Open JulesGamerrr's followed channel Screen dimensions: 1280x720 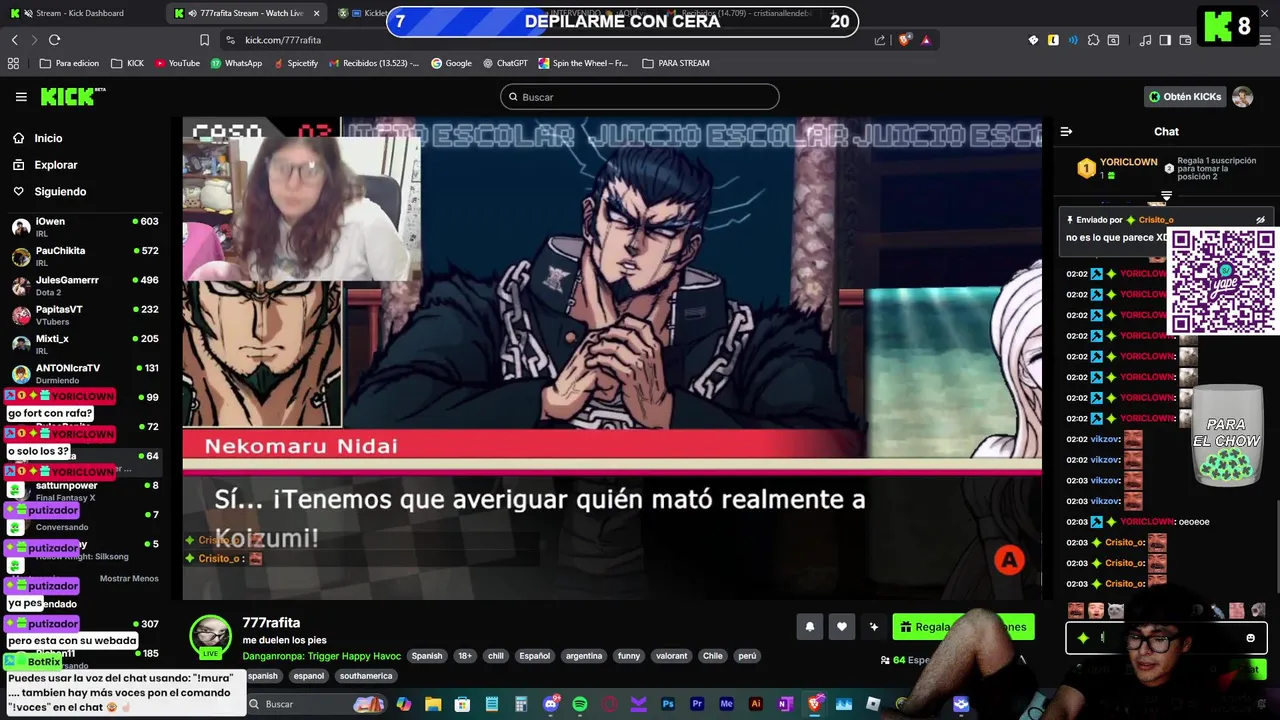point(85,285)
